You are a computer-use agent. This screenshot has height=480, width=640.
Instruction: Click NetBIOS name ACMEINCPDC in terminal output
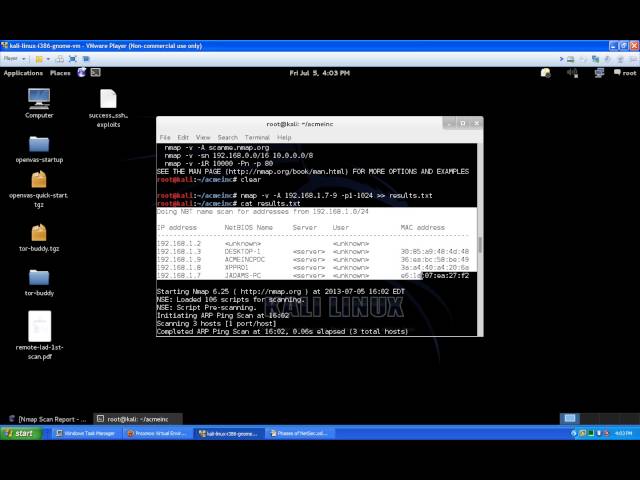[x=244, y=260]
